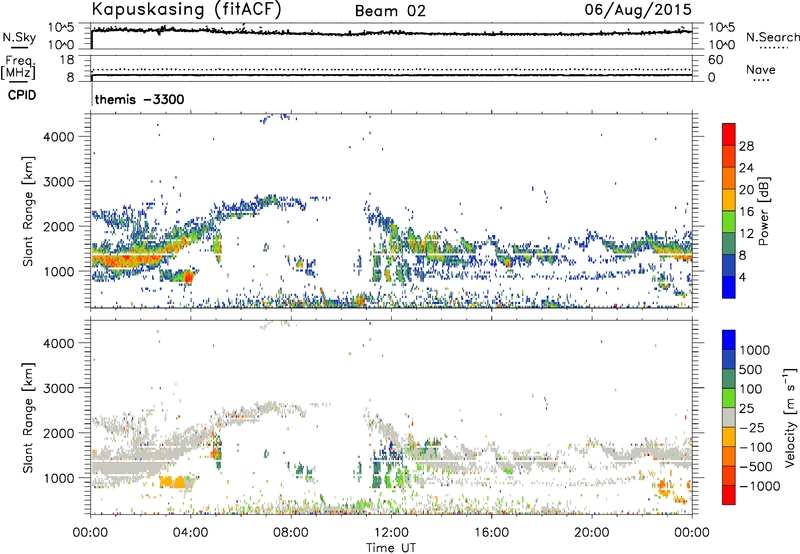The width and height of the screenshot is (800, 554).
Task: Pick the Power colorbar segment between 16 and 20
Action: (x=729, y=200)
